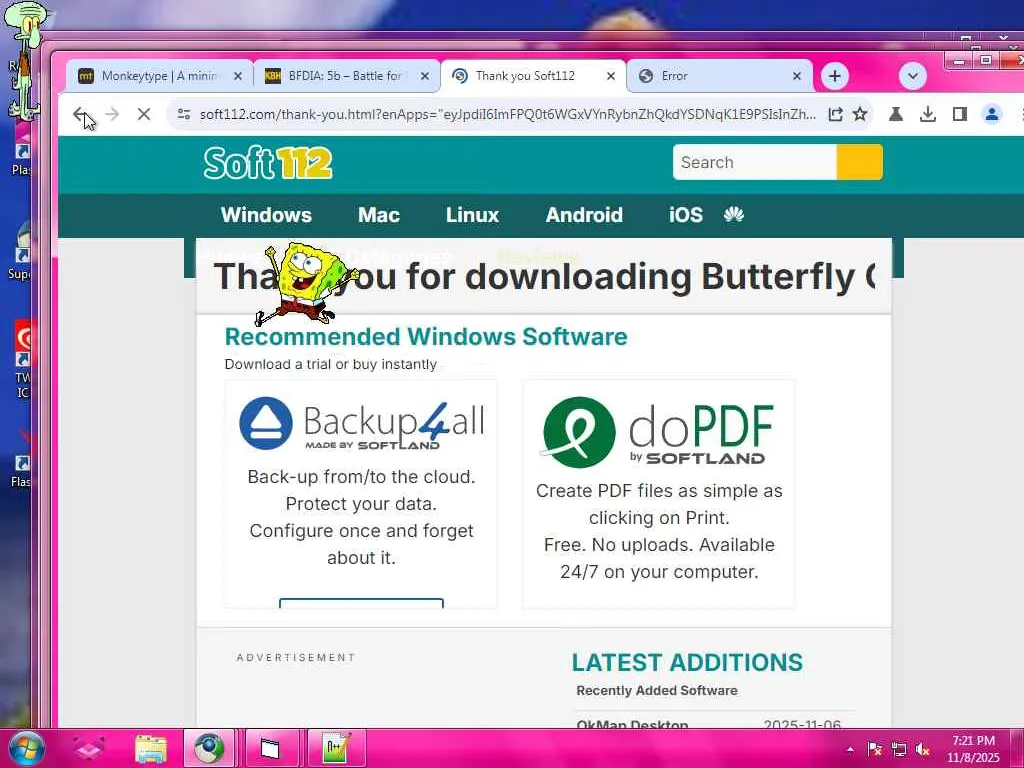
Task: Open the Dropbox taskbar icon
Action: click(88, 748)
